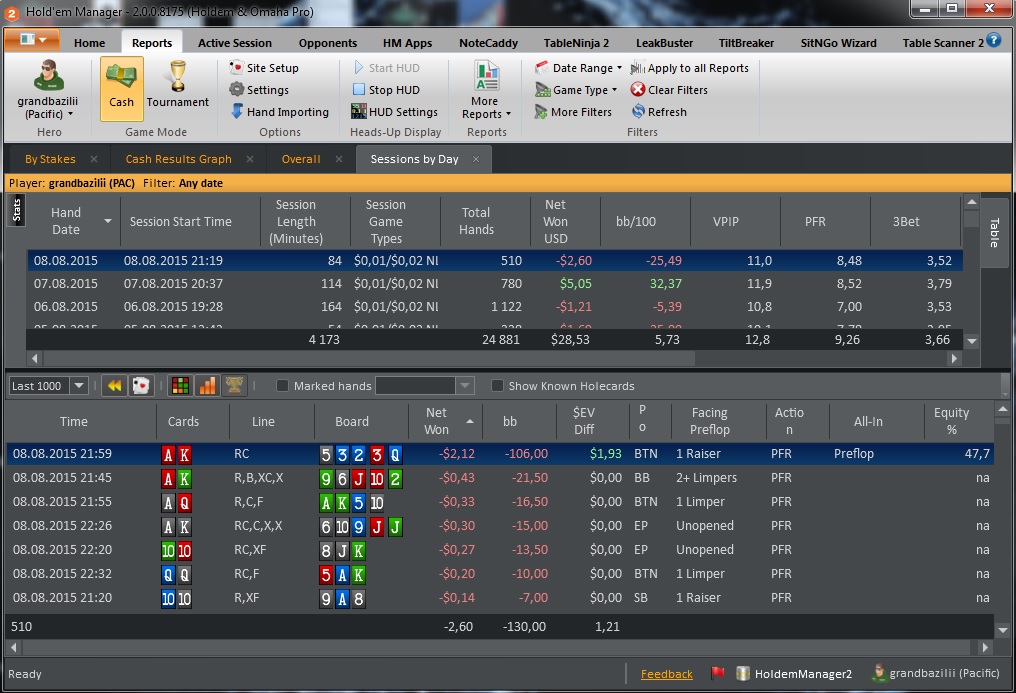1016x693 pixels.
Task: Close the Sessions by Day tab
Action: [x=476, y=159]
